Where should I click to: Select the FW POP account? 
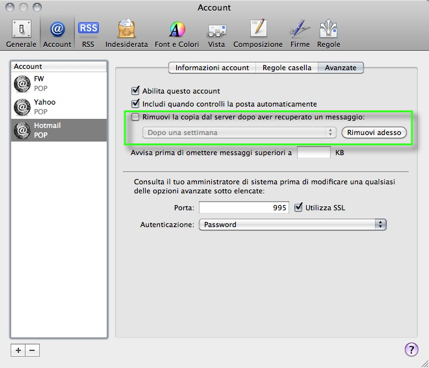click(x=59, y=84)
